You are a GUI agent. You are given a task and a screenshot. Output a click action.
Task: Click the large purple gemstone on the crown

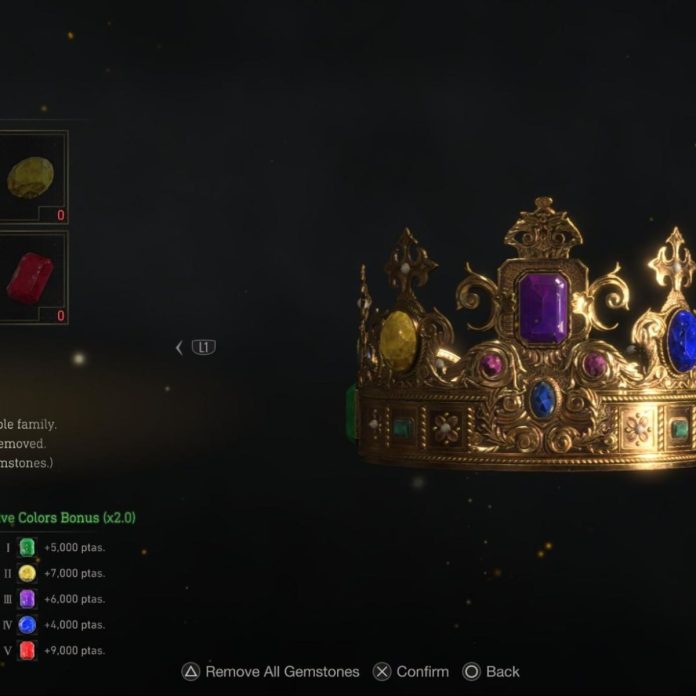[544, 308]
